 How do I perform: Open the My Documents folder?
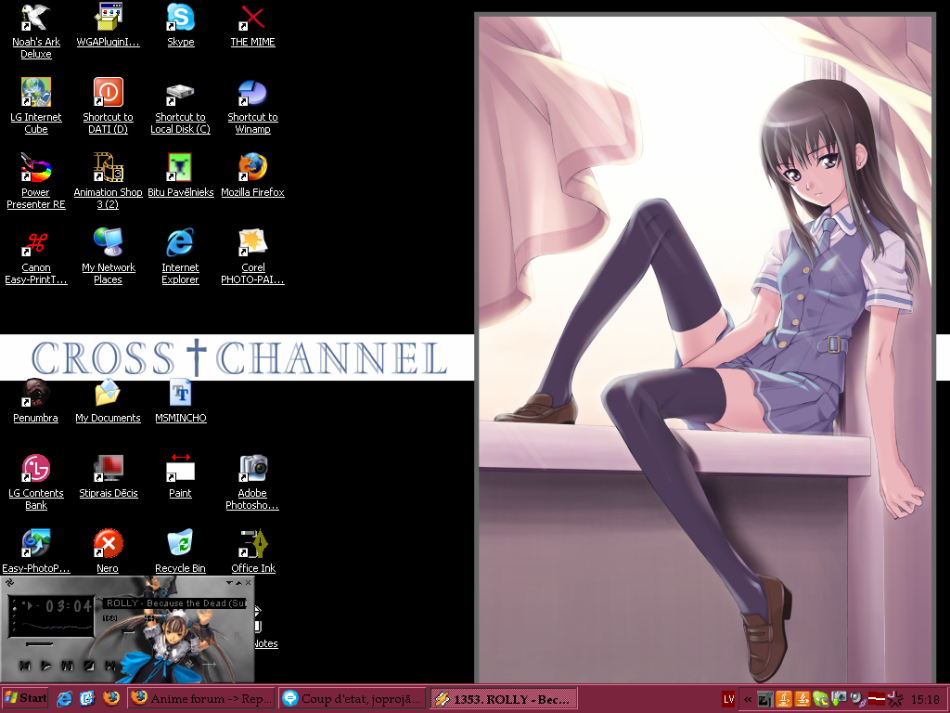[x=108, y=401]
